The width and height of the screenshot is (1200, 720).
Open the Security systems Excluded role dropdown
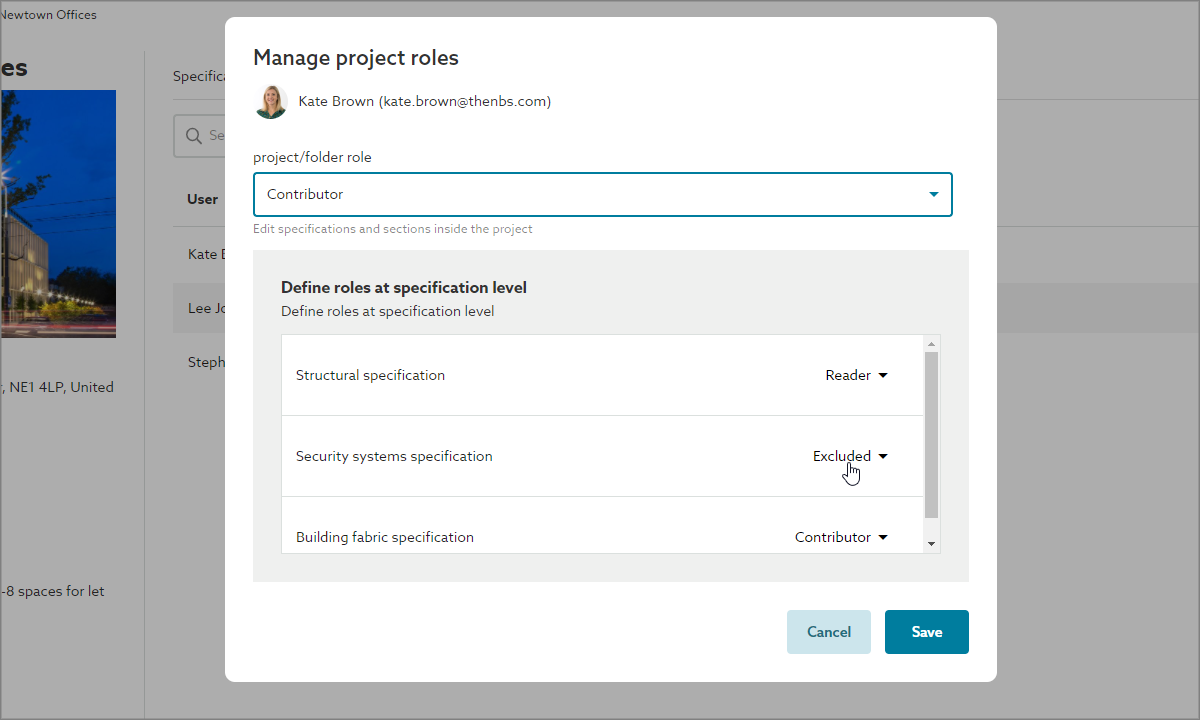coord(850,457)
